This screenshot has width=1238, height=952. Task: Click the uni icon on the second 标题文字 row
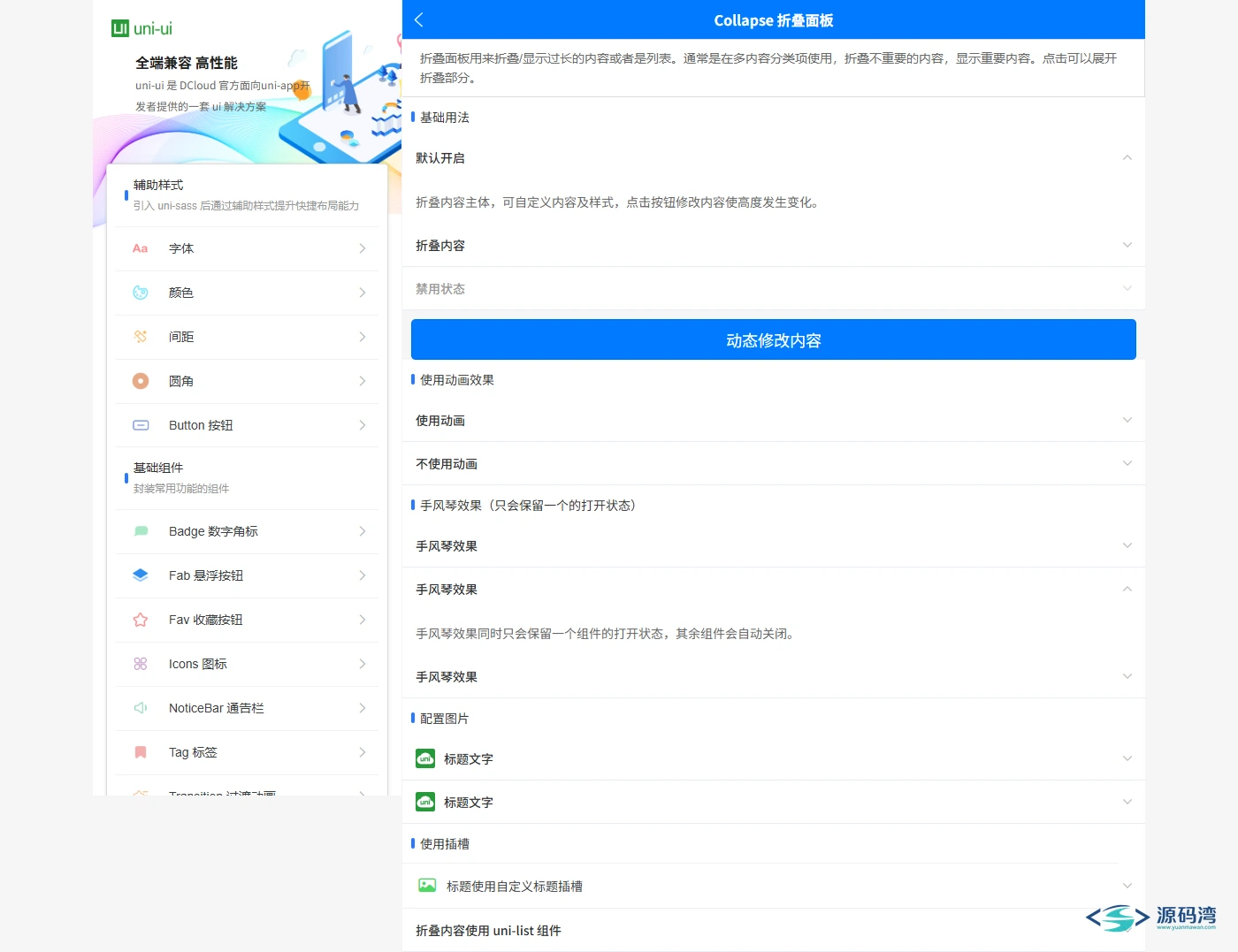coord(425,802)
